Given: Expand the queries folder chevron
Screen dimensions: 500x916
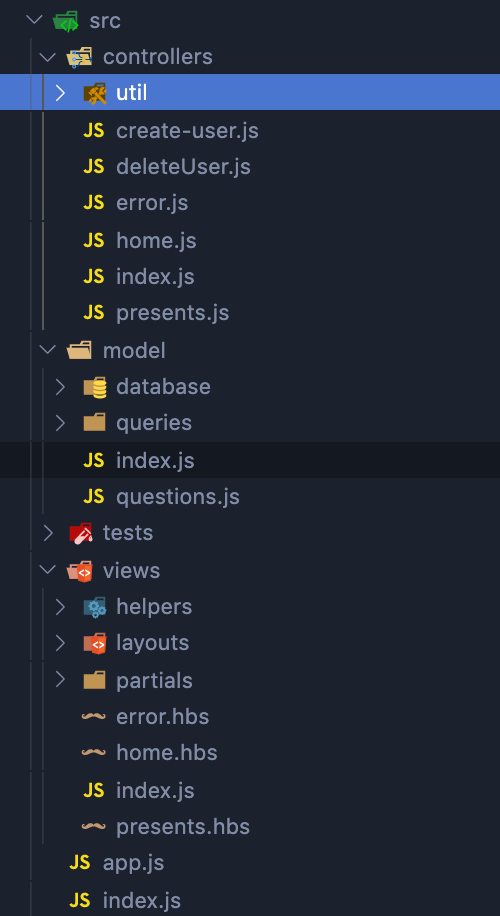Looking at the screenshot, I should (x=61, y=423).
